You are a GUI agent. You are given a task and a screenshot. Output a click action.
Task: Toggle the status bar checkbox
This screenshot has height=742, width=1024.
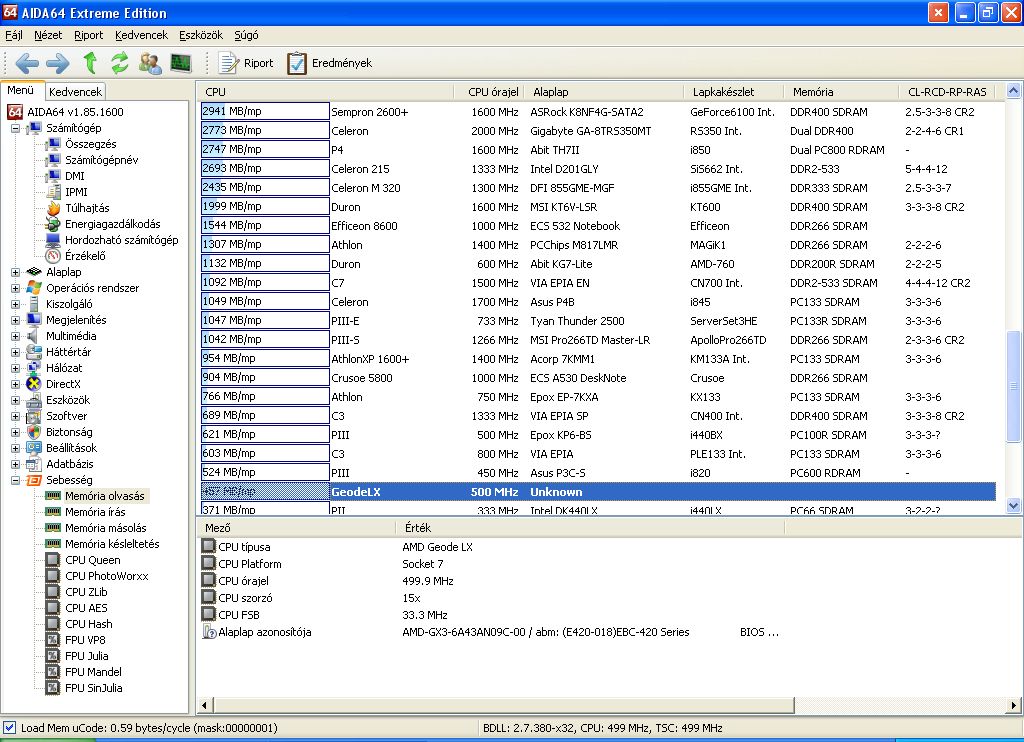click(x=10, y=728)
